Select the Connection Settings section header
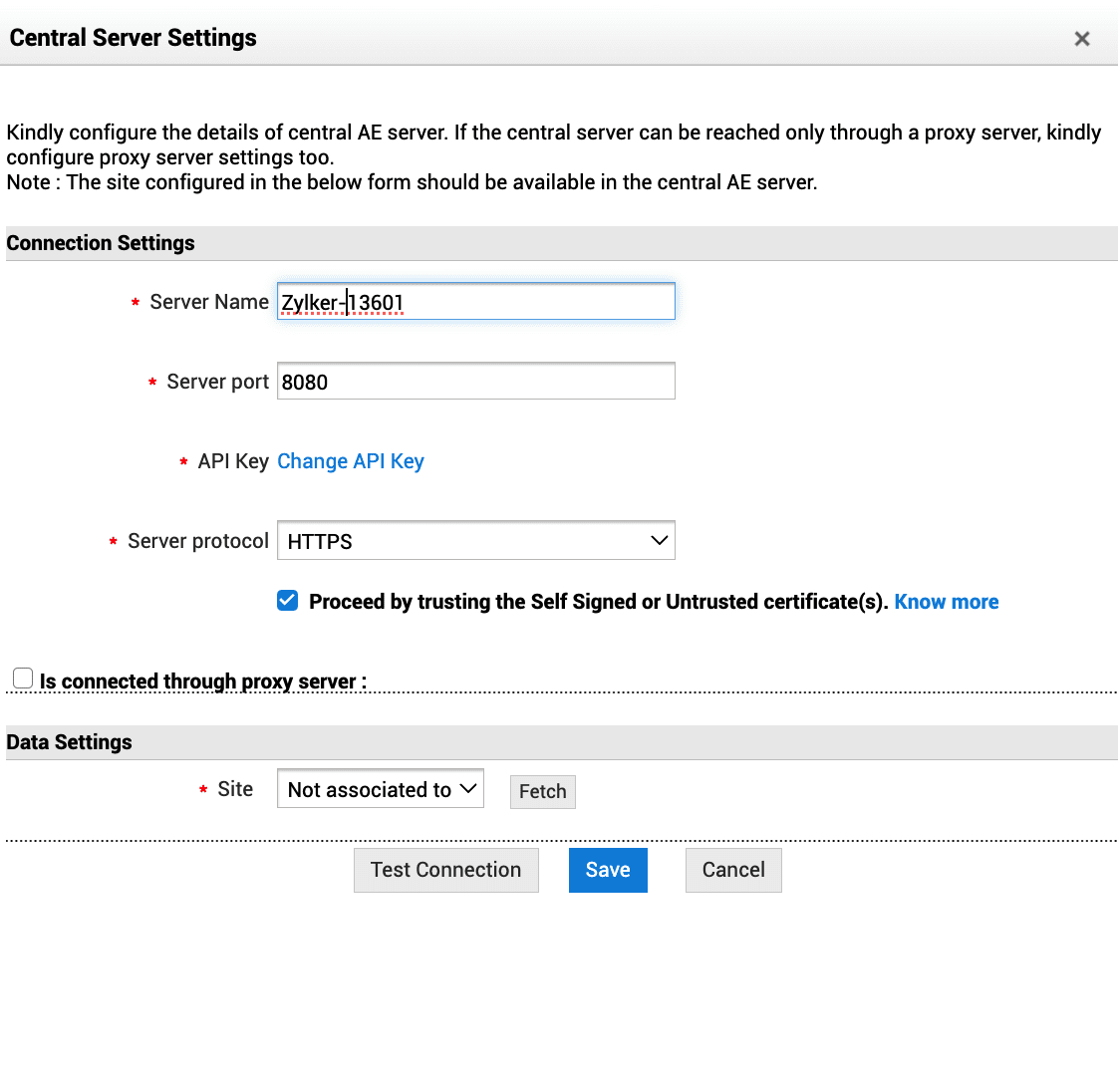The image size is (1118, 1092). 101,243
